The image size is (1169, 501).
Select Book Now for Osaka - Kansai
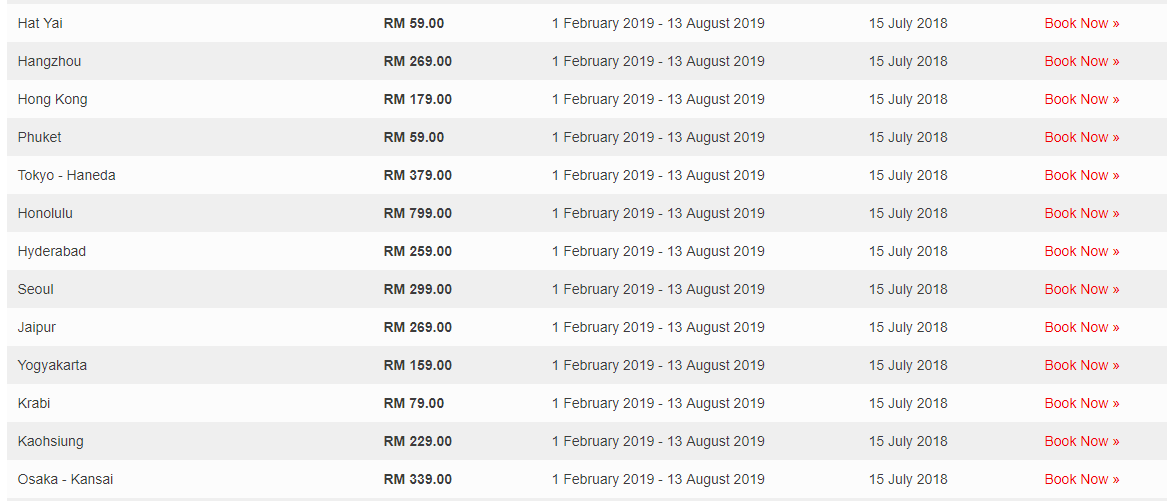coord(1081,479)
